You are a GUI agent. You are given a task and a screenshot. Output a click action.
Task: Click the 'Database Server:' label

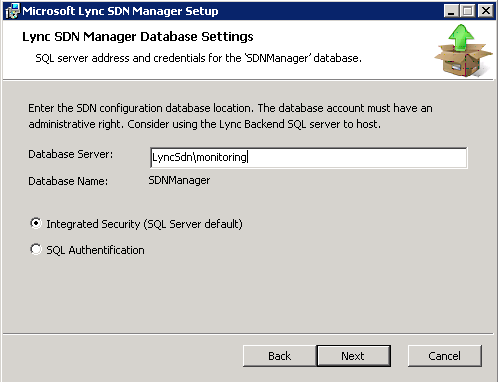pyautogui.click(x=71, y=154)
